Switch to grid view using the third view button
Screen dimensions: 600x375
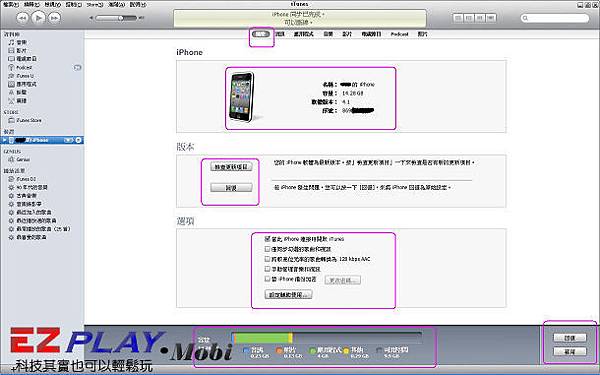pos(480,18)
